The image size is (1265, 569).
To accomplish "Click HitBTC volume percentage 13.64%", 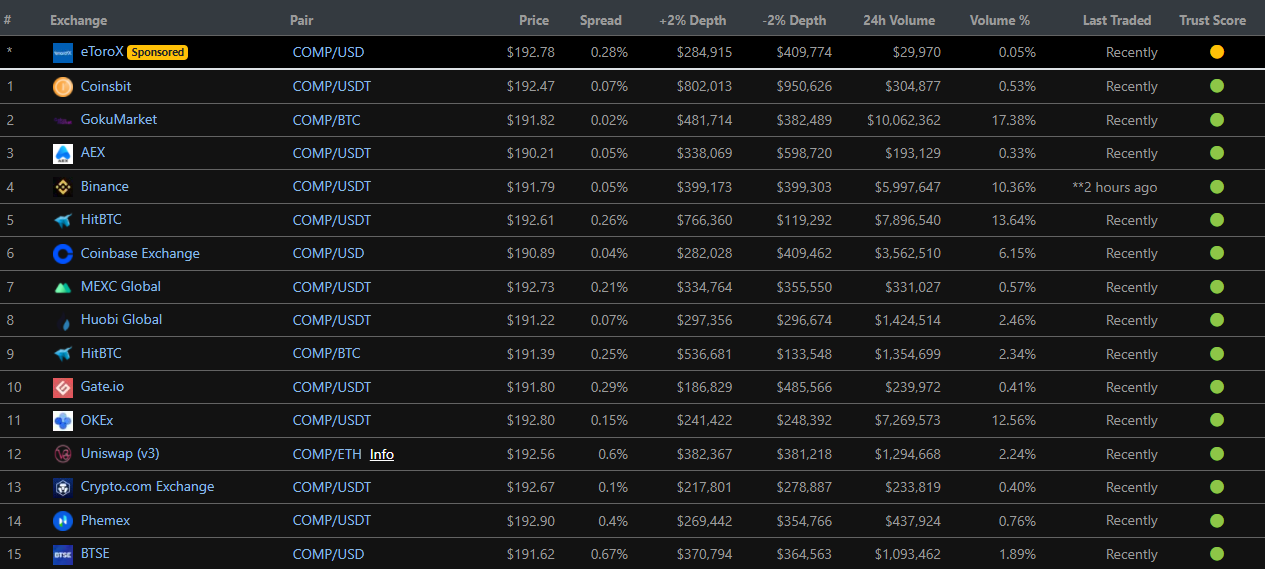I will pos(1011,220).
